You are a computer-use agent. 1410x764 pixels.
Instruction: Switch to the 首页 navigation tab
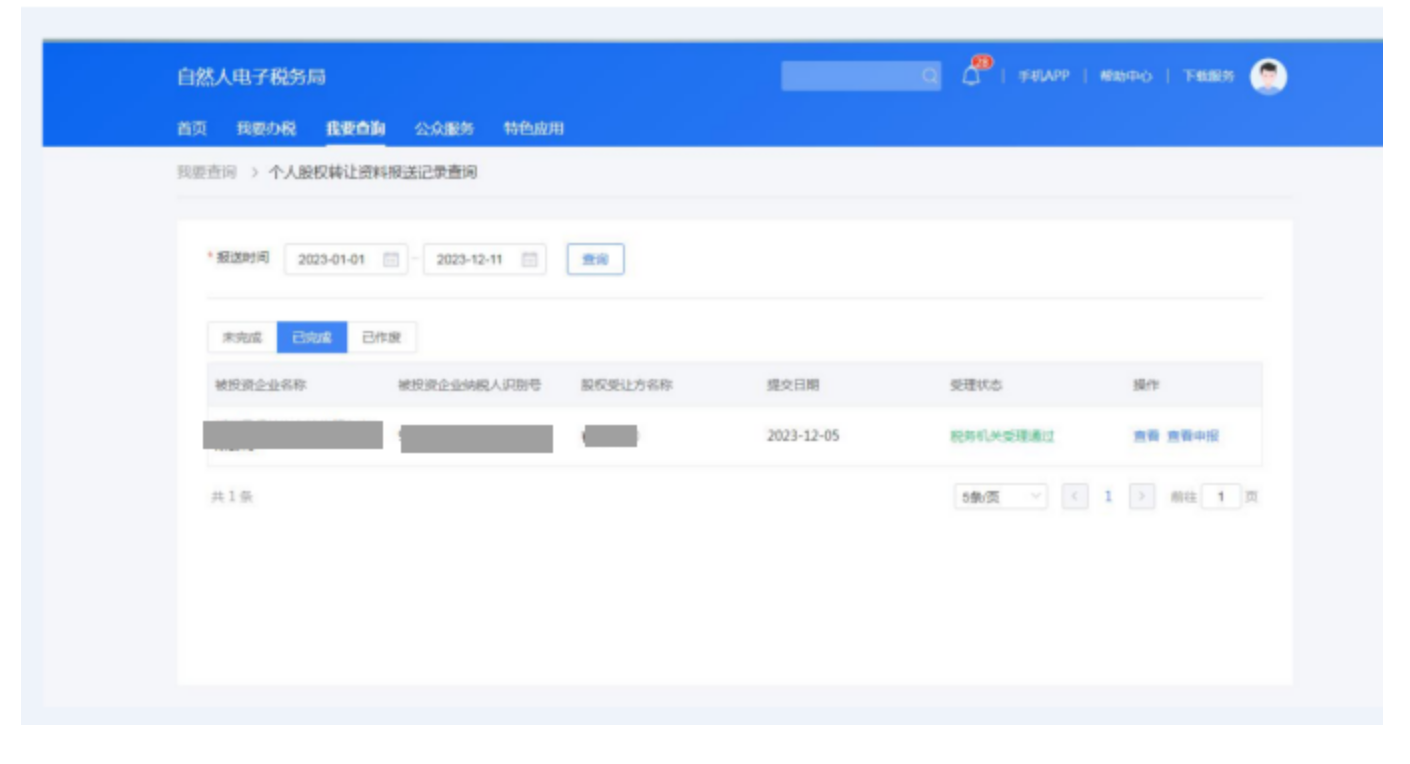click(x=192, y=129)
